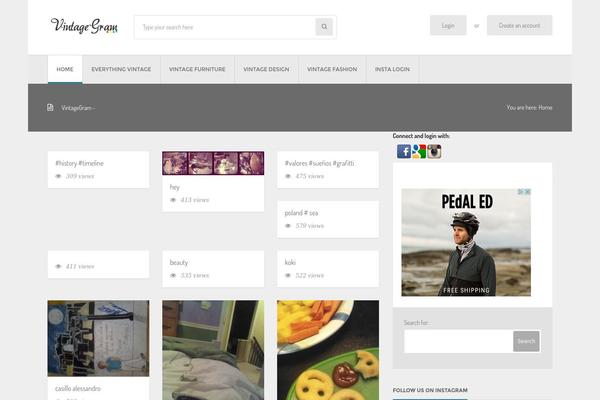Open the koki post
The image size is (600, 400).
[290, 263]
